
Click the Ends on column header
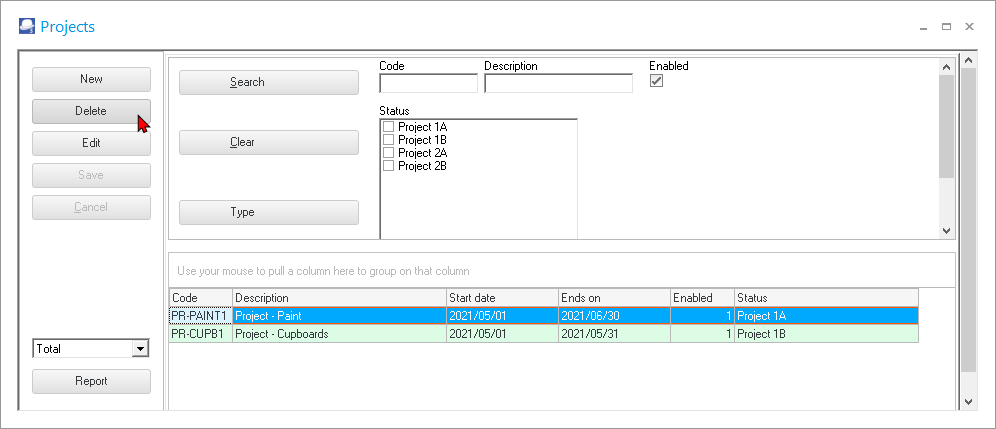pos(613,298)
